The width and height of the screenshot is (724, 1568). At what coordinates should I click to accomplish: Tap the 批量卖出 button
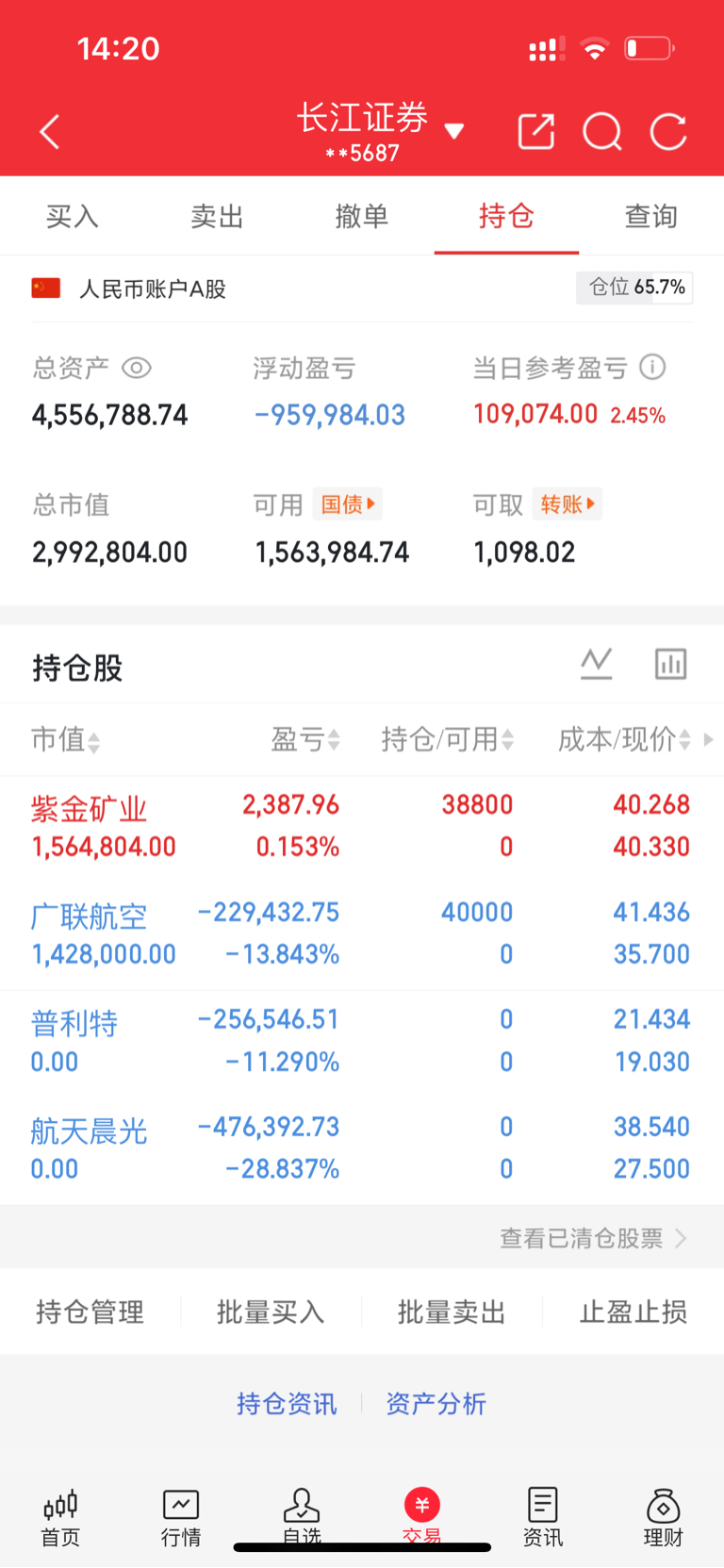(x=452, y=1312)
